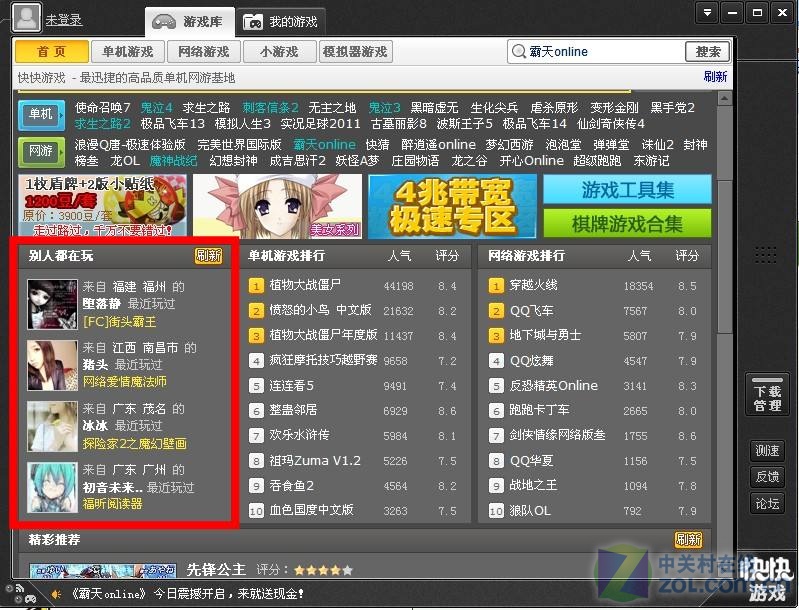Click the 反馈 side button
Viewport: 799px width, 610px height.
pos(767,477)
